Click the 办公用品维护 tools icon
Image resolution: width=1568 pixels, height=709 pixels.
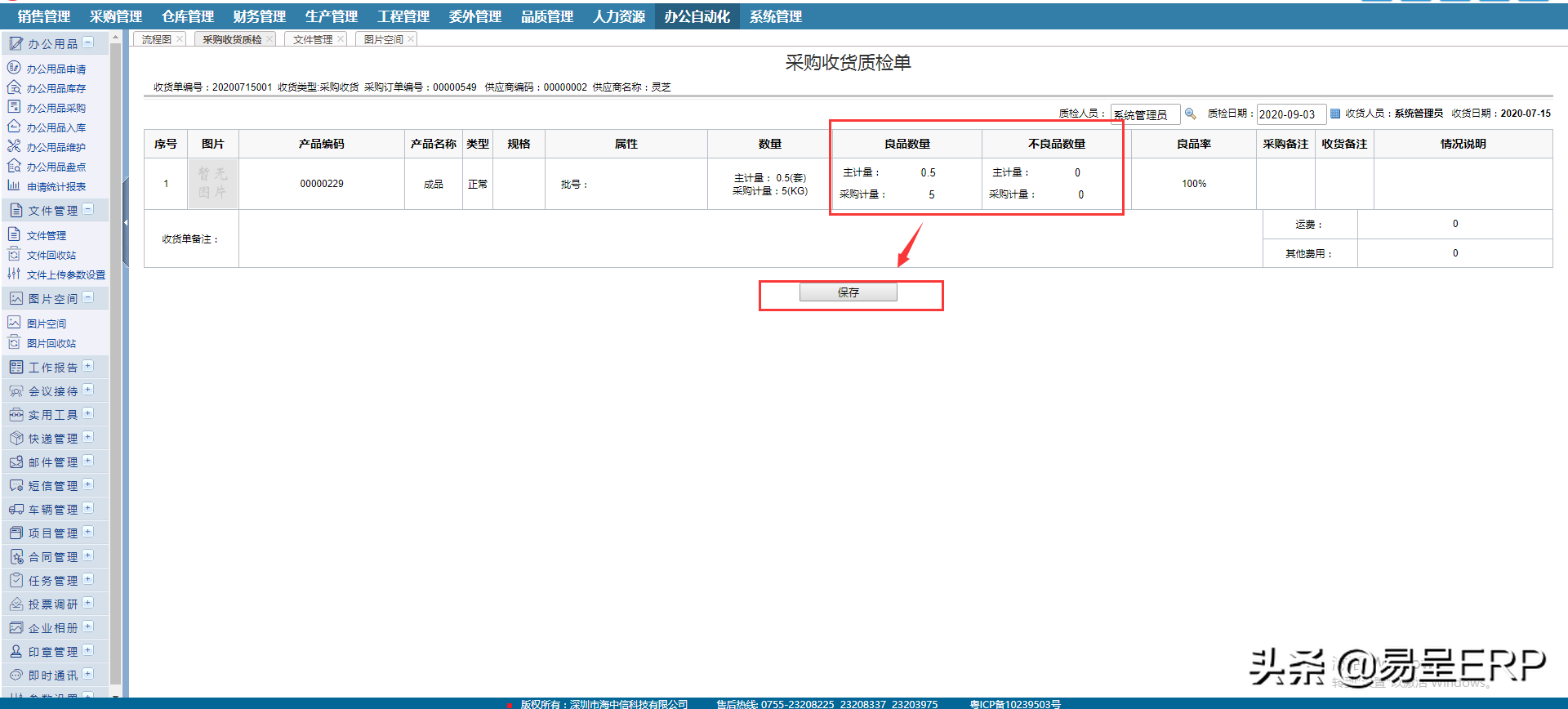click(14, 147)
